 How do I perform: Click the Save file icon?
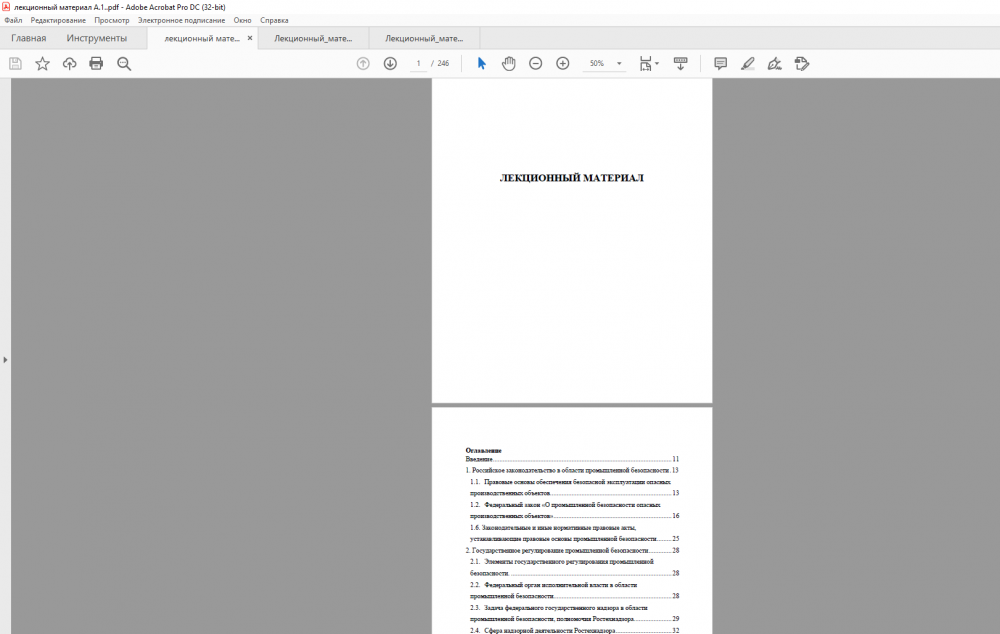click(x=15, y=64)
